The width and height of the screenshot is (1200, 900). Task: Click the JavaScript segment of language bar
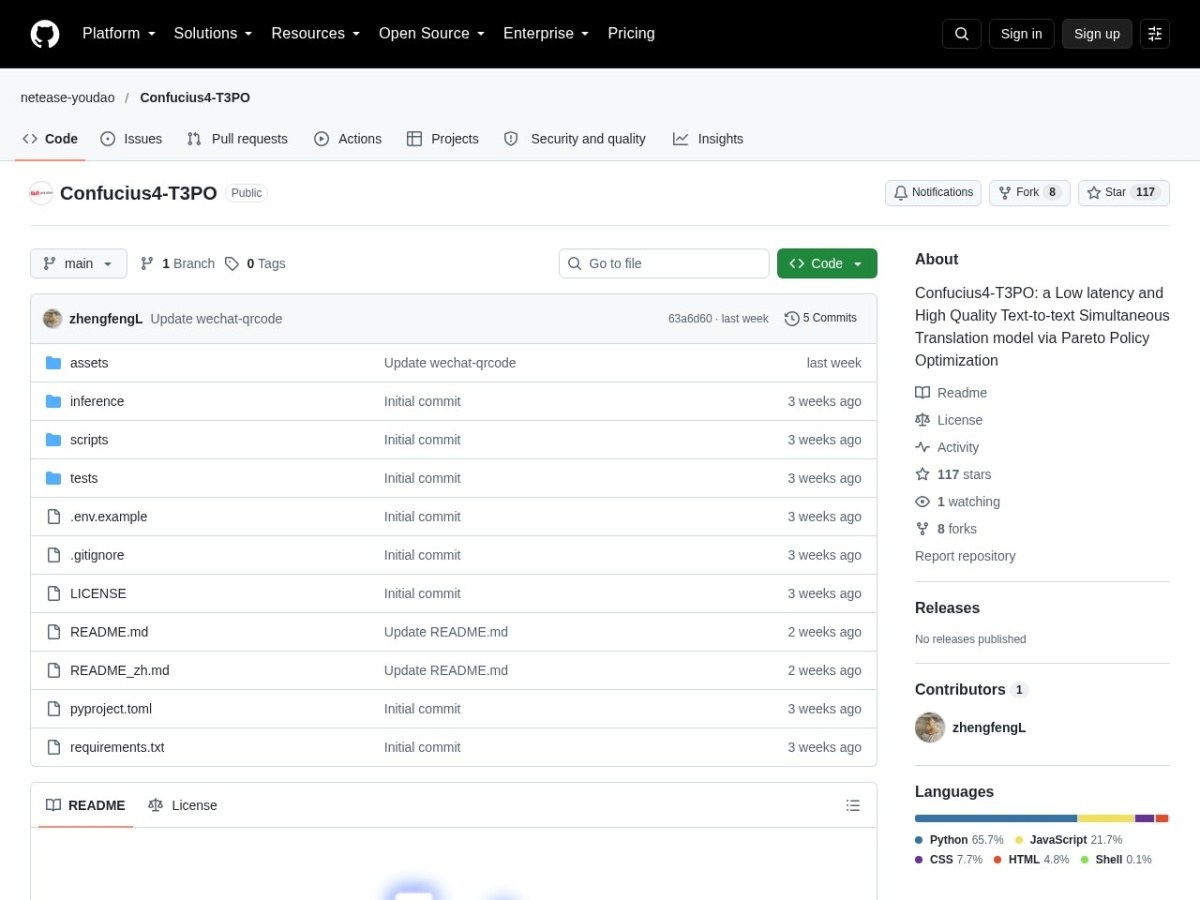(x=1106, y=818)
